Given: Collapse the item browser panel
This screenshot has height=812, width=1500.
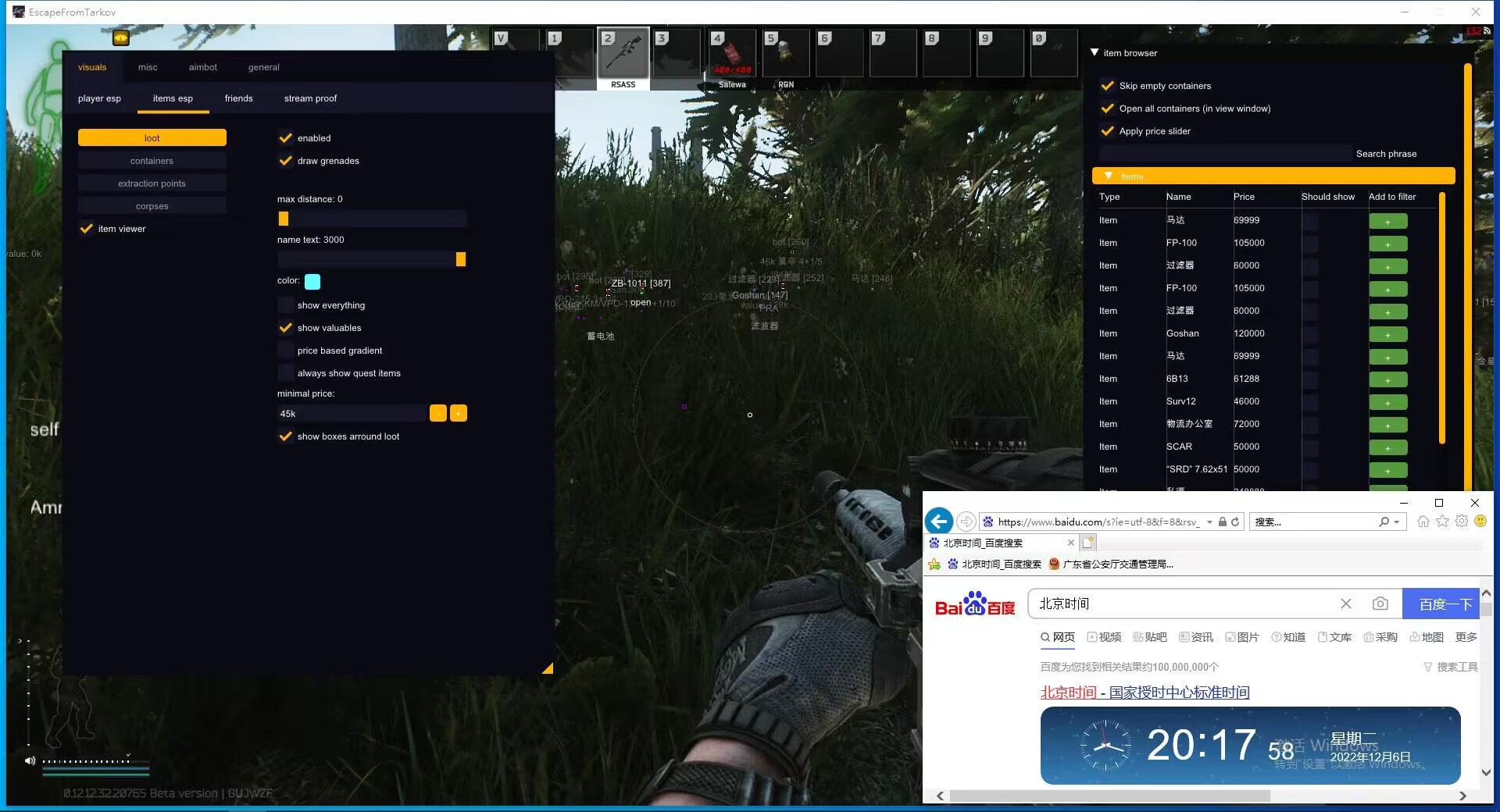Looking at the screenshot, I should click(1095, 53).
